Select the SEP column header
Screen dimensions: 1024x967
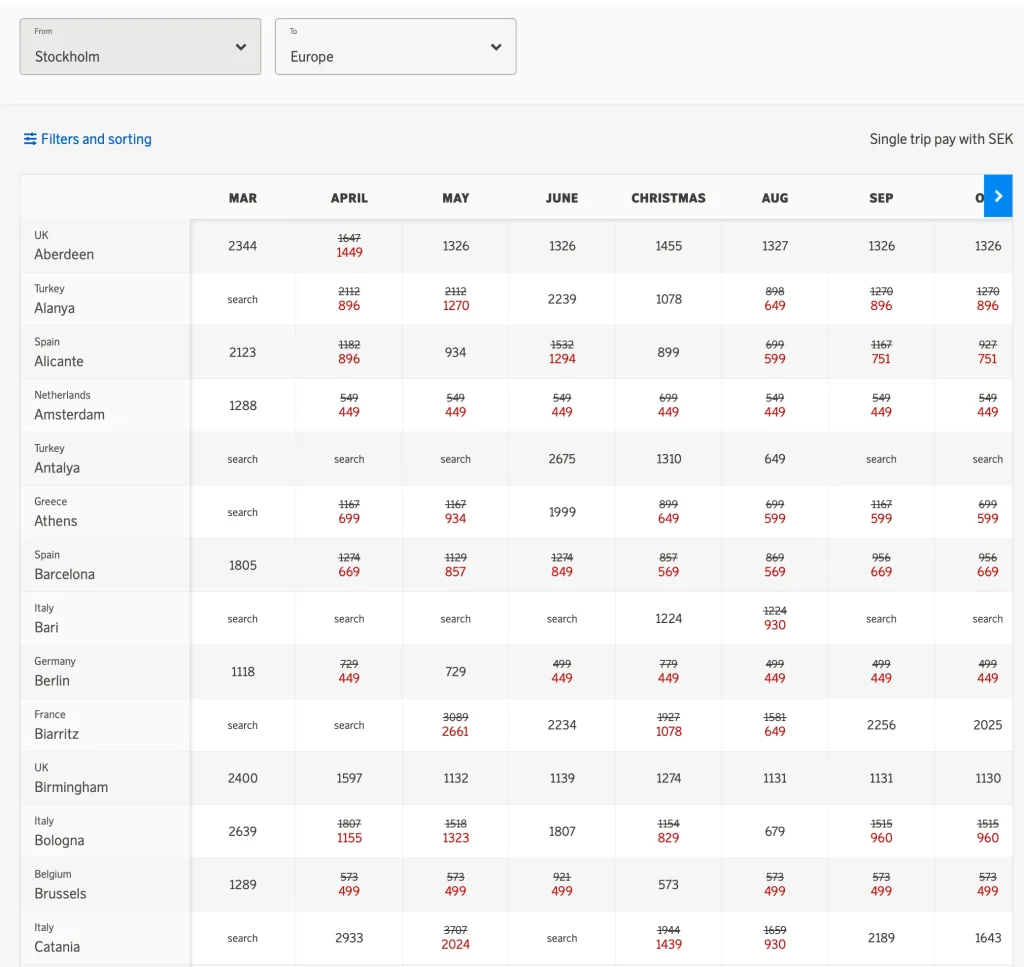click(881, 198)
